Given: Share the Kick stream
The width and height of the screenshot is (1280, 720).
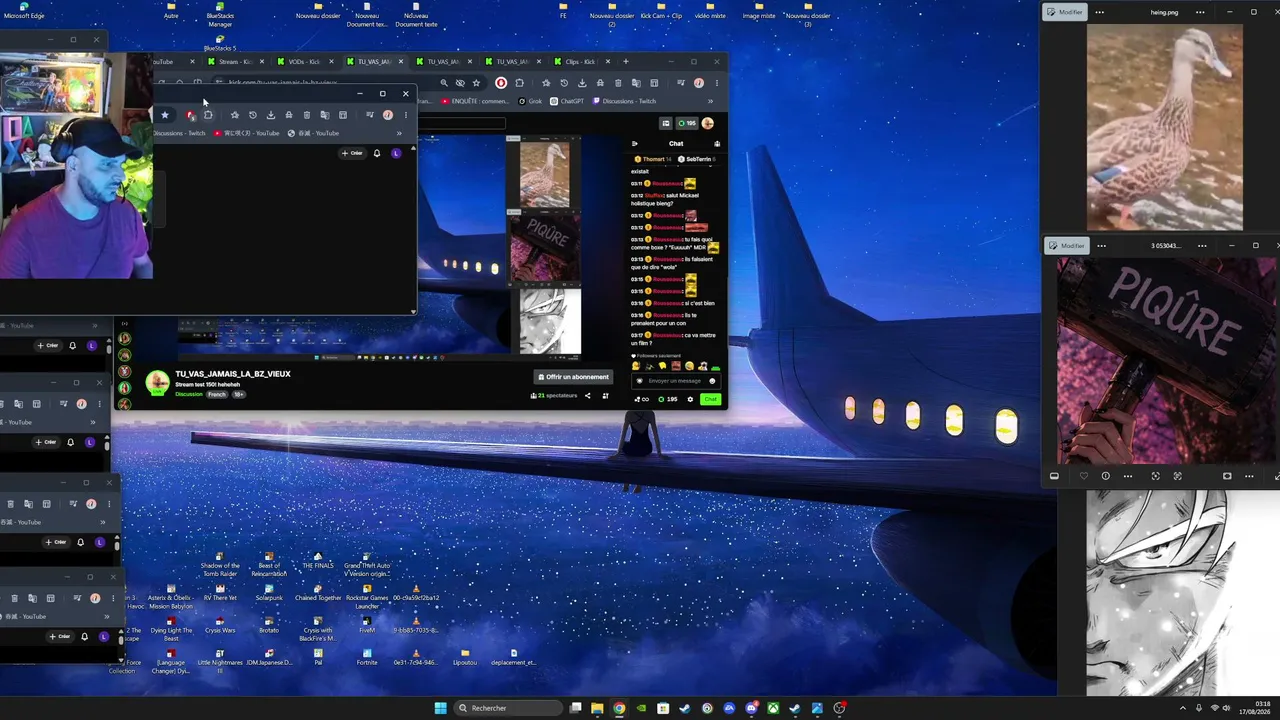Looking at the screenshot, I should 587,396.
